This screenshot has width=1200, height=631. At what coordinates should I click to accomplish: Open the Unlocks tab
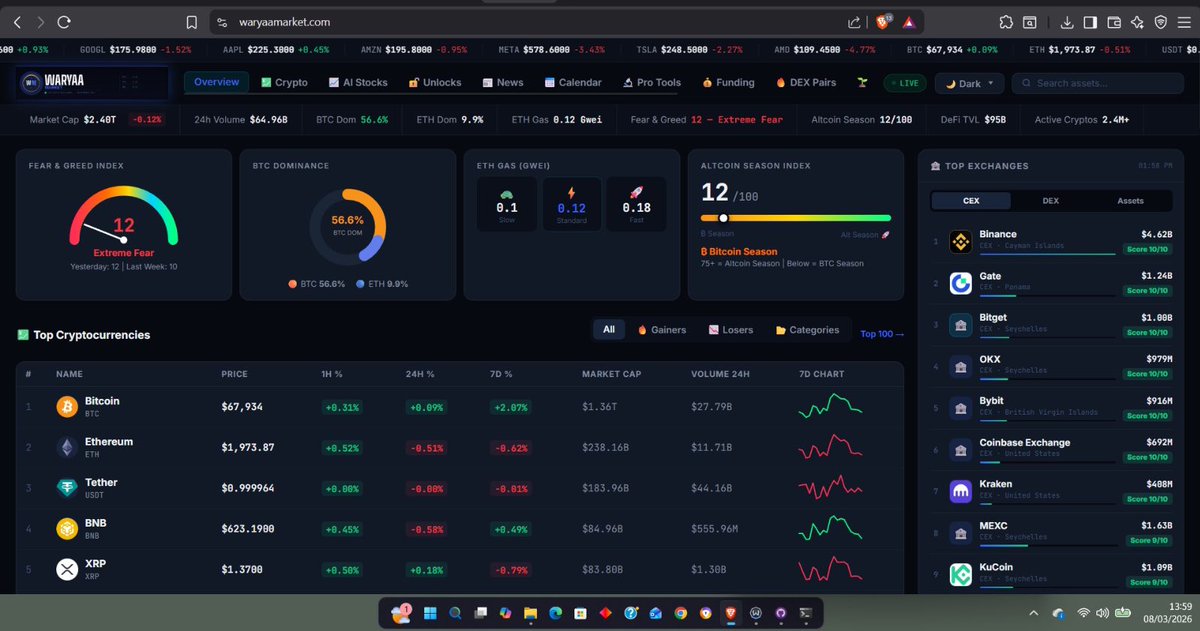click(435, 83)
